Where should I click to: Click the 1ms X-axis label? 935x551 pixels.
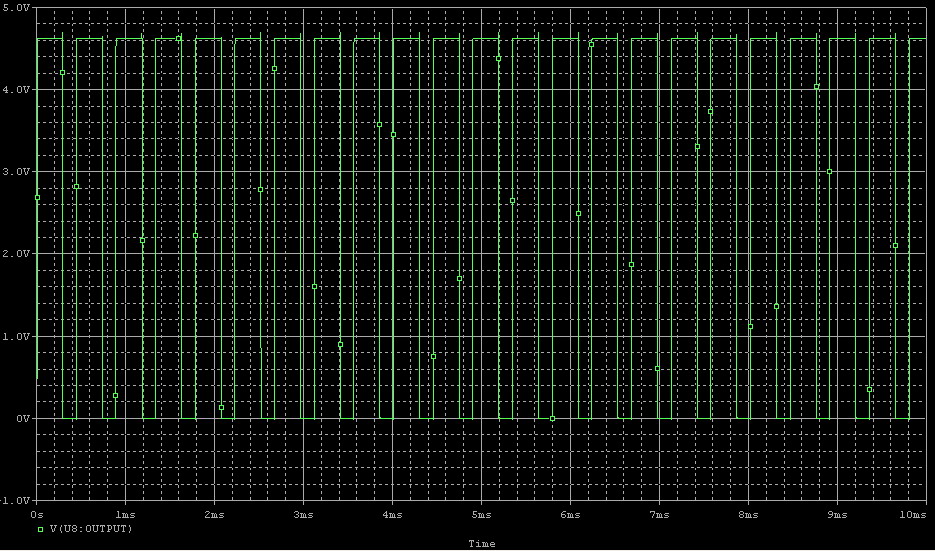point(124,514)
